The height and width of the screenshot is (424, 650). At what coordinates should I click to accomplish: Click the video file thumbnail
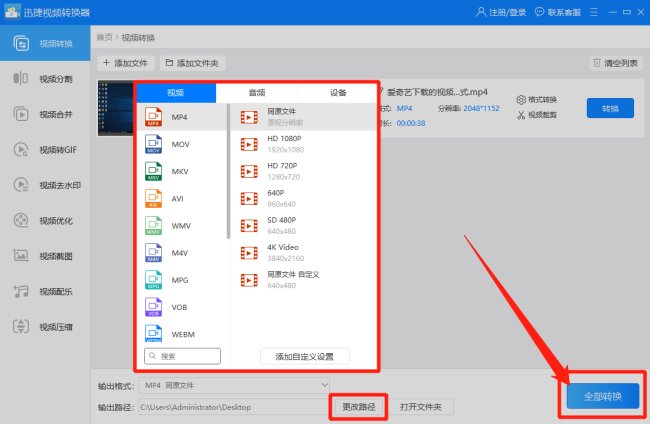click(116, 109)
